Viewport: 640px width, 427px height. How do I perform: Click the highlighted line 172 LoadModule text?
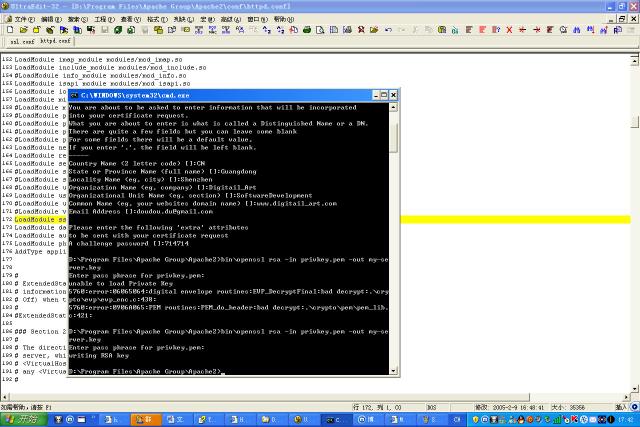coord(40,219)
